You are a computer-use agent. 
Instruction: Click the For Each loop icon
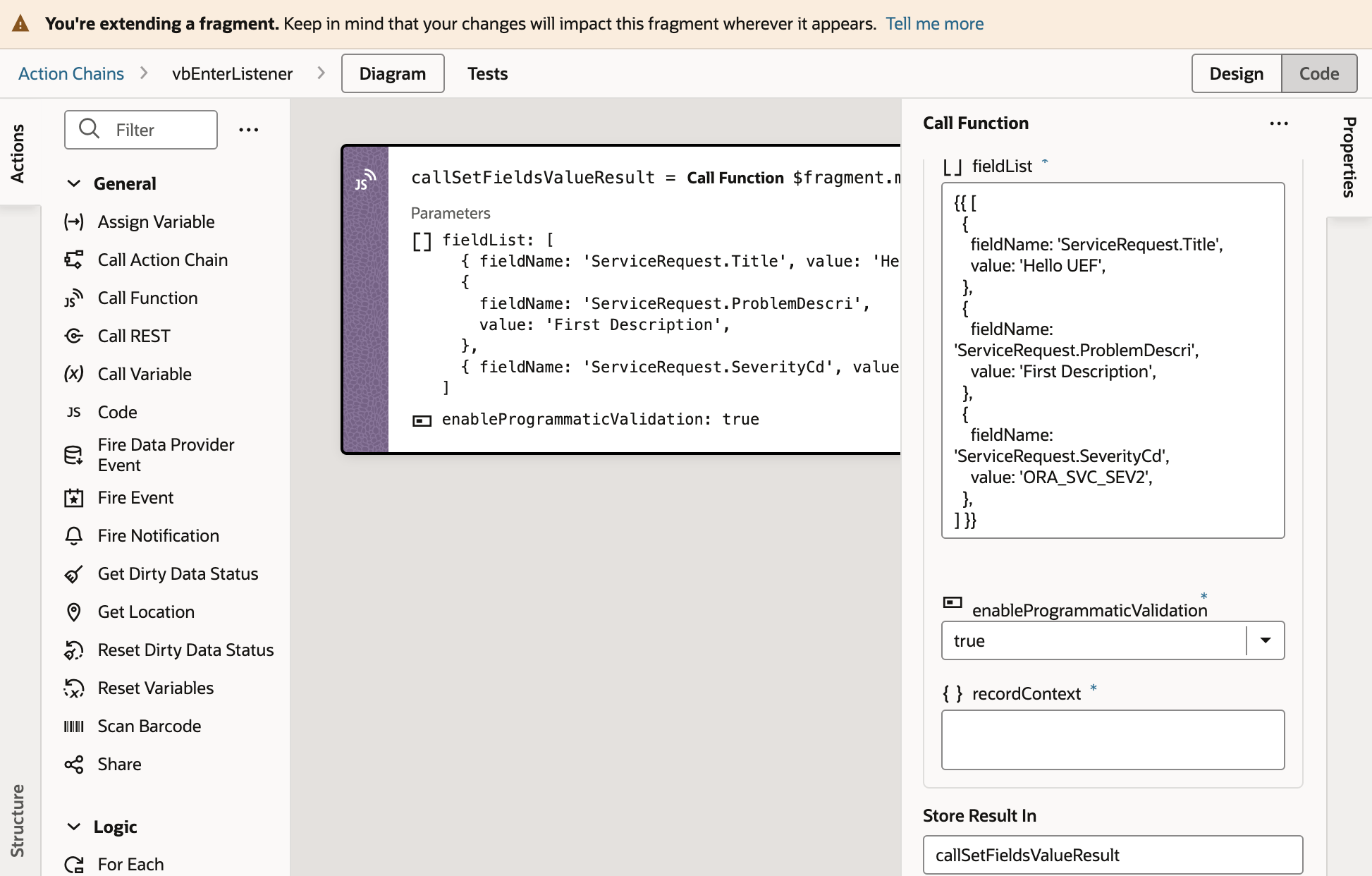pos(74,865)
